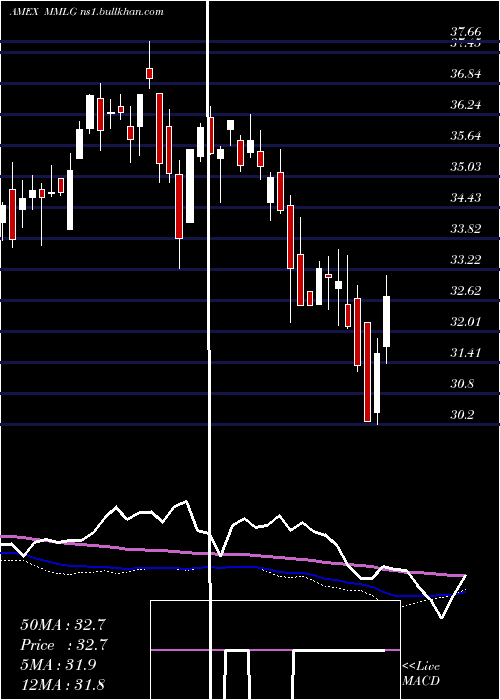500x700 pixels.
Task: Click the 30.8 price axis label
Action: tap(462, 383)
